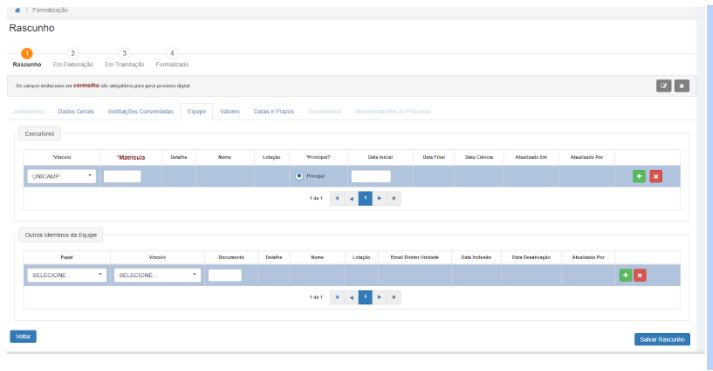Dismiss the notice bar with the X icon

(x=682, y=85)
